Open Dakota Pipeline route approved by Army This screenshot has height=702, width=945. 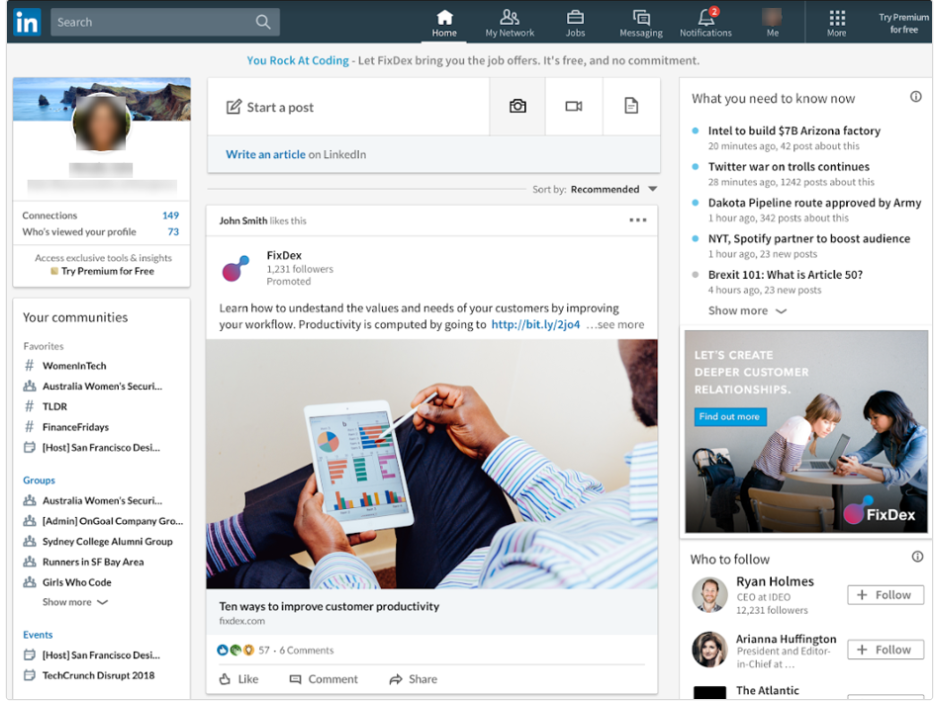[x=814, y=203]
